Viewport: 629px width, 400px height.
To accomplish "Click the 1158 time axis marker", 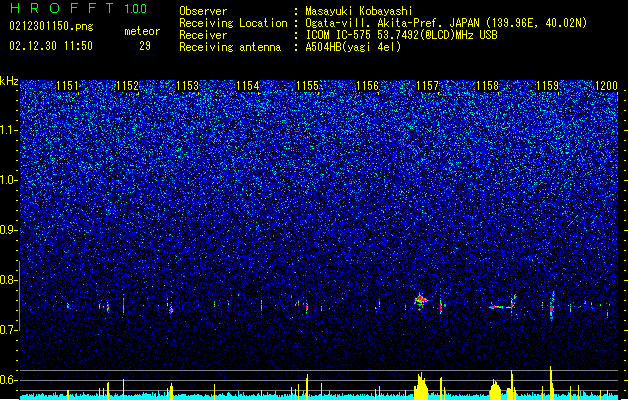I will [487, 86].
